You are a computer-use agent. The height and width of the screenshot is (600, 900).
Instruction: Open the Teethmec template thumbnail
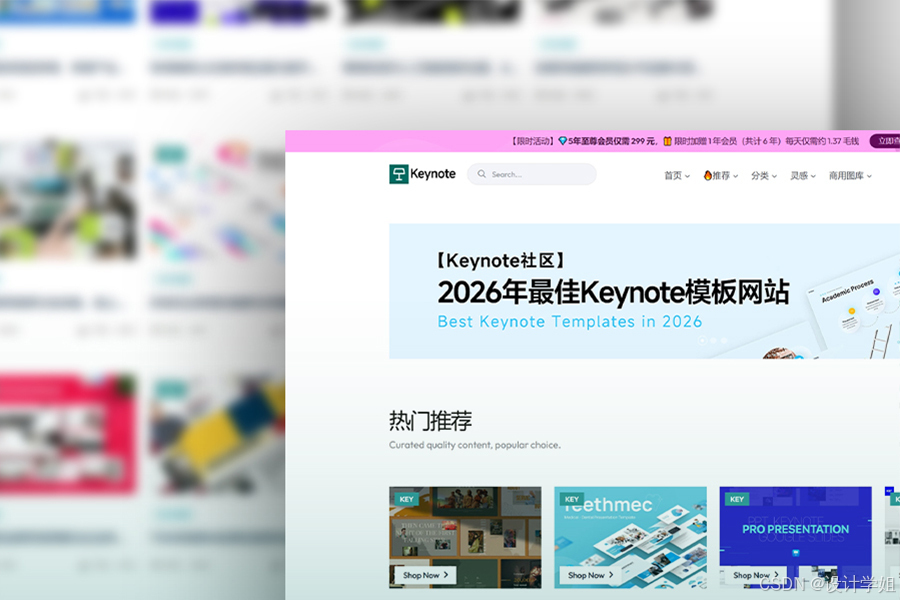point(630,537)
